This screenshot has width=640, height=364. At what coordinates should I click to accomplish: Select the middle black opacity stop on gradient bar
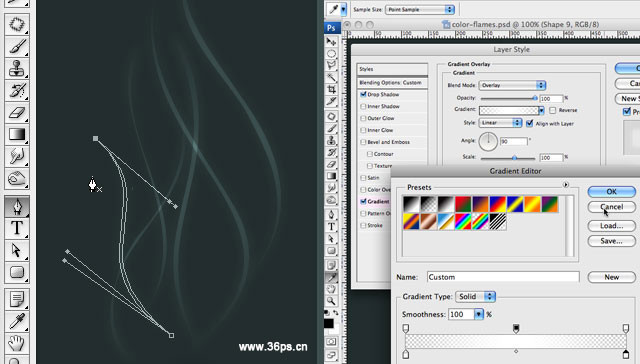pyautogui.click(x=516, y=328)
